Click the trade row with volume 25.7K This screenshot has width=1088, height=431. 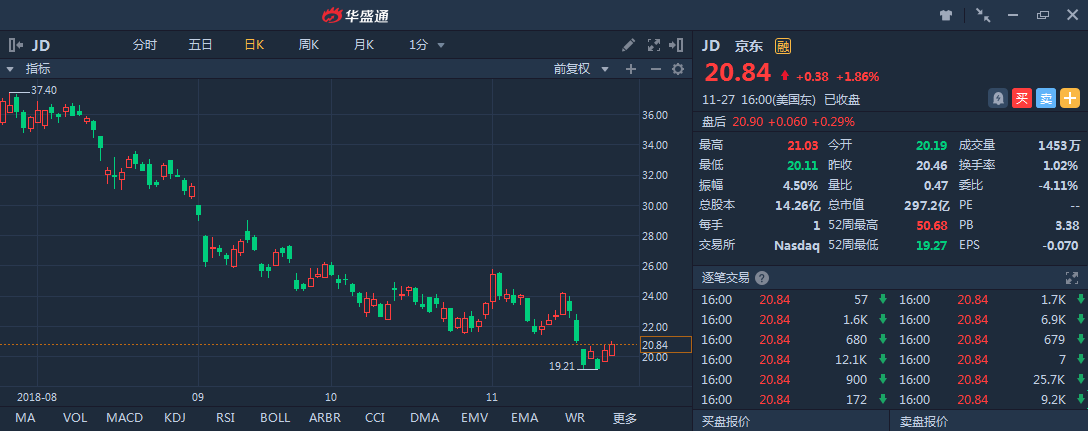(989, 380)
